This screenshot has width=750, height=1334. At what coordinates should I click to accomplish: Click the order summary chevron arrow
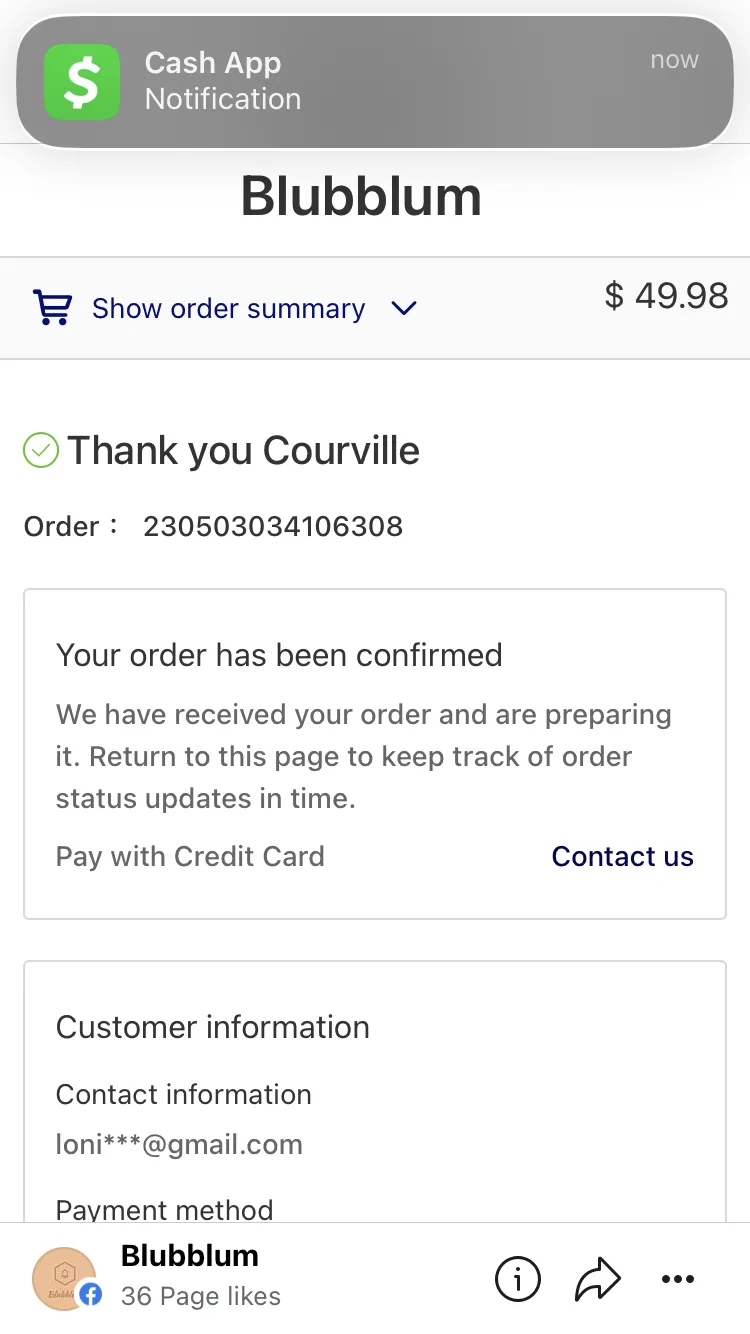tap(403, 309)
